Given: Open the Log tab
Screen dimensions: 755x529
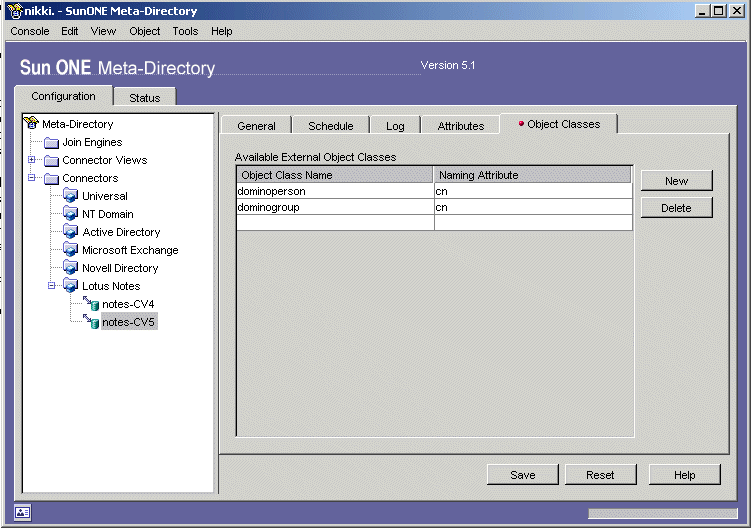Looking at the screenshot, I should [395, 126].
